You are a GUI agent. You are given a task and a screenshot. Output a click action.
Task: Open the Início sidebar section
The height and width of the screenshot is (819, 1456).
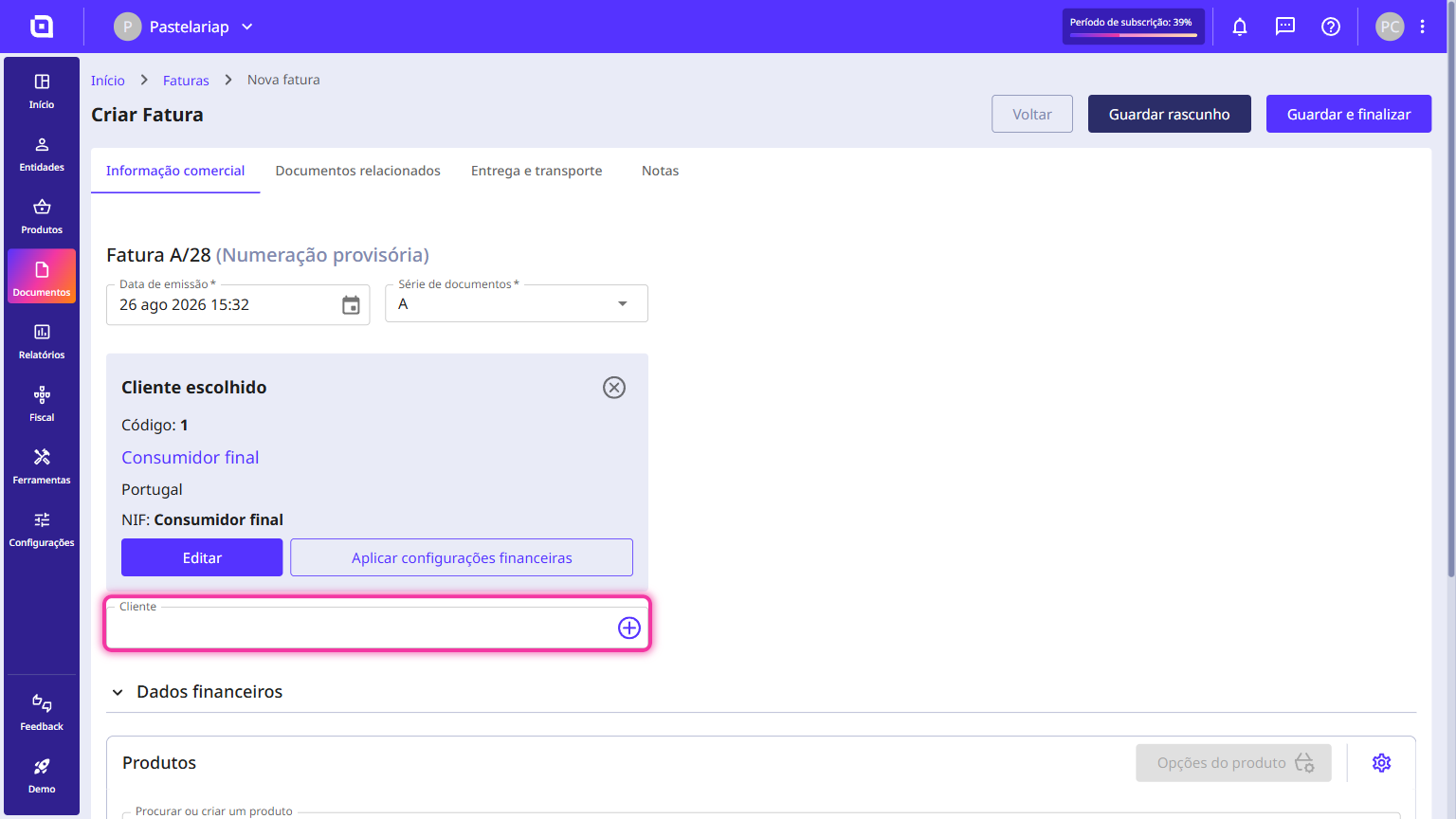click(x=42, y=91)
